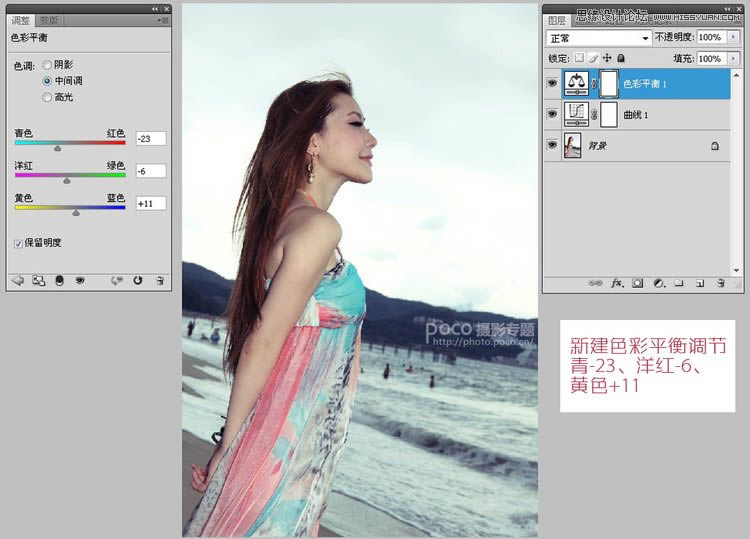The width and height of the screenshot is (750, 539).
Task: Click the 青色-红色 slider handle
Action: click(x=57, y=148)
